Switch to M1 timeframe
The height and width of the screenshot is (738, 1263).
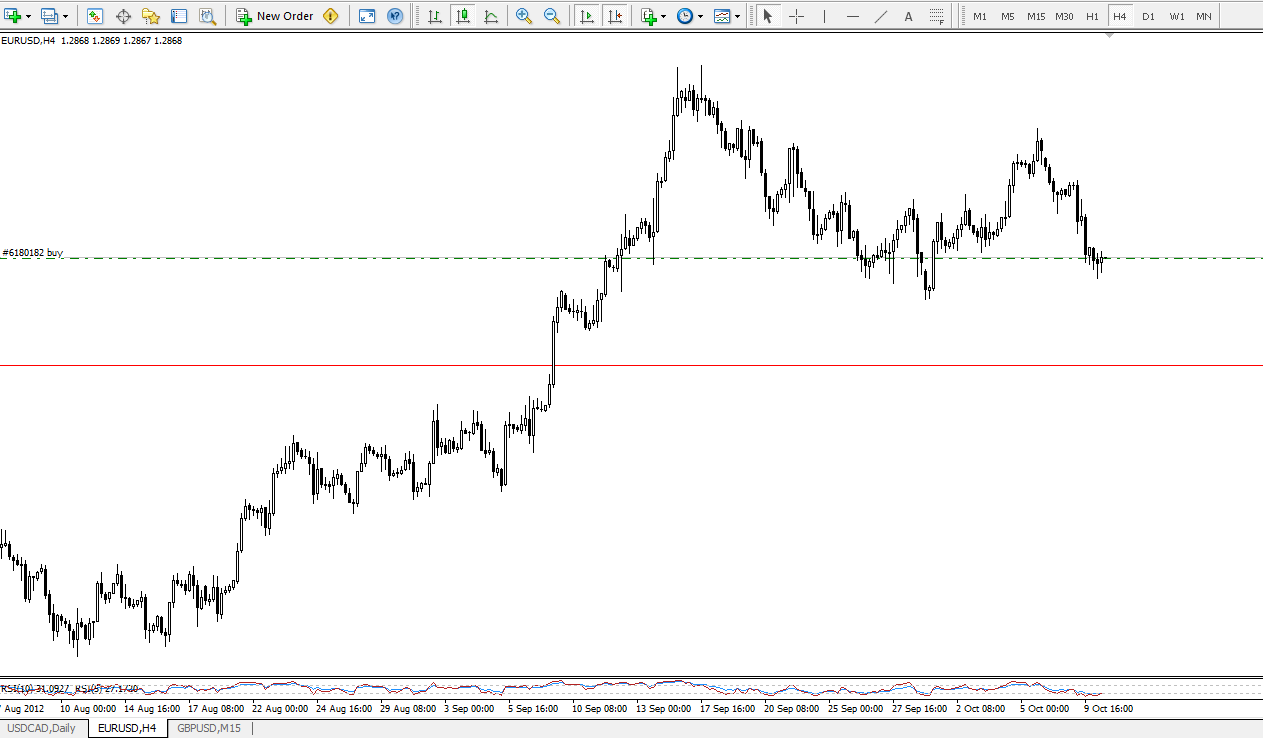click(x=980, y=16)
